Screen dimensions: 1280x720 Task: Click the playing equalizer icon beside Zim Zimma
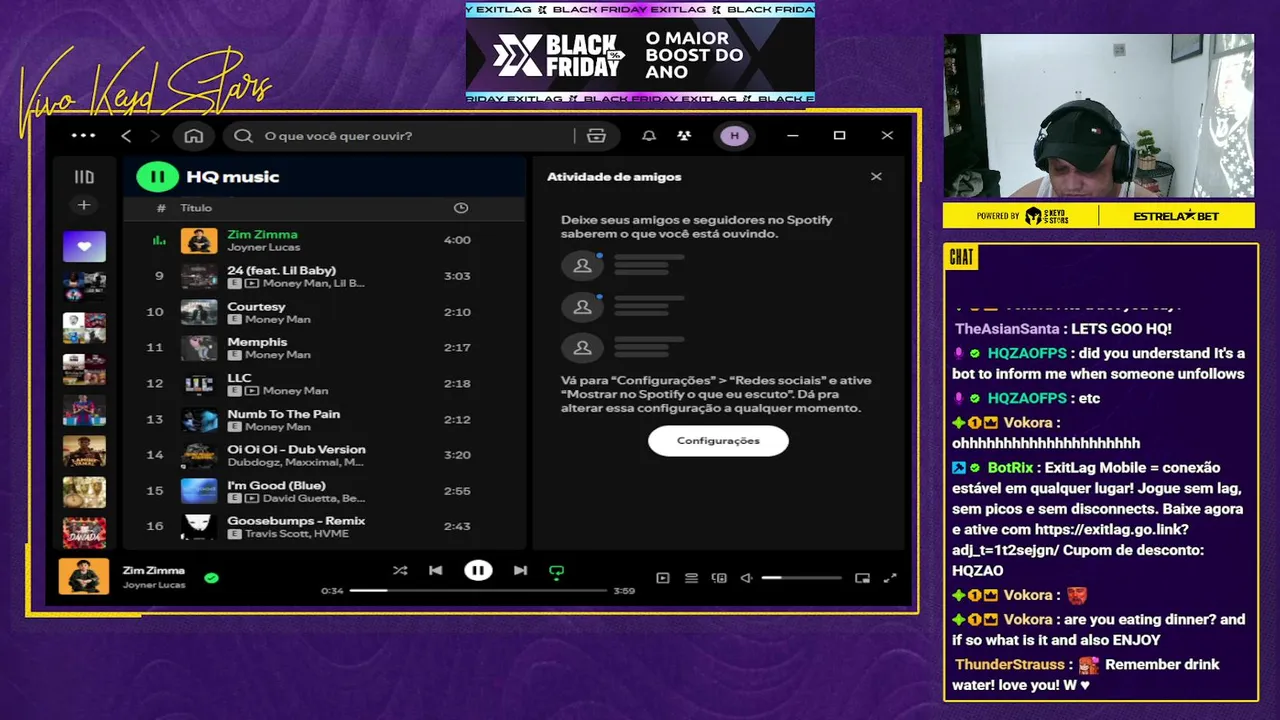pyautogui.click(x=158, y=240)
